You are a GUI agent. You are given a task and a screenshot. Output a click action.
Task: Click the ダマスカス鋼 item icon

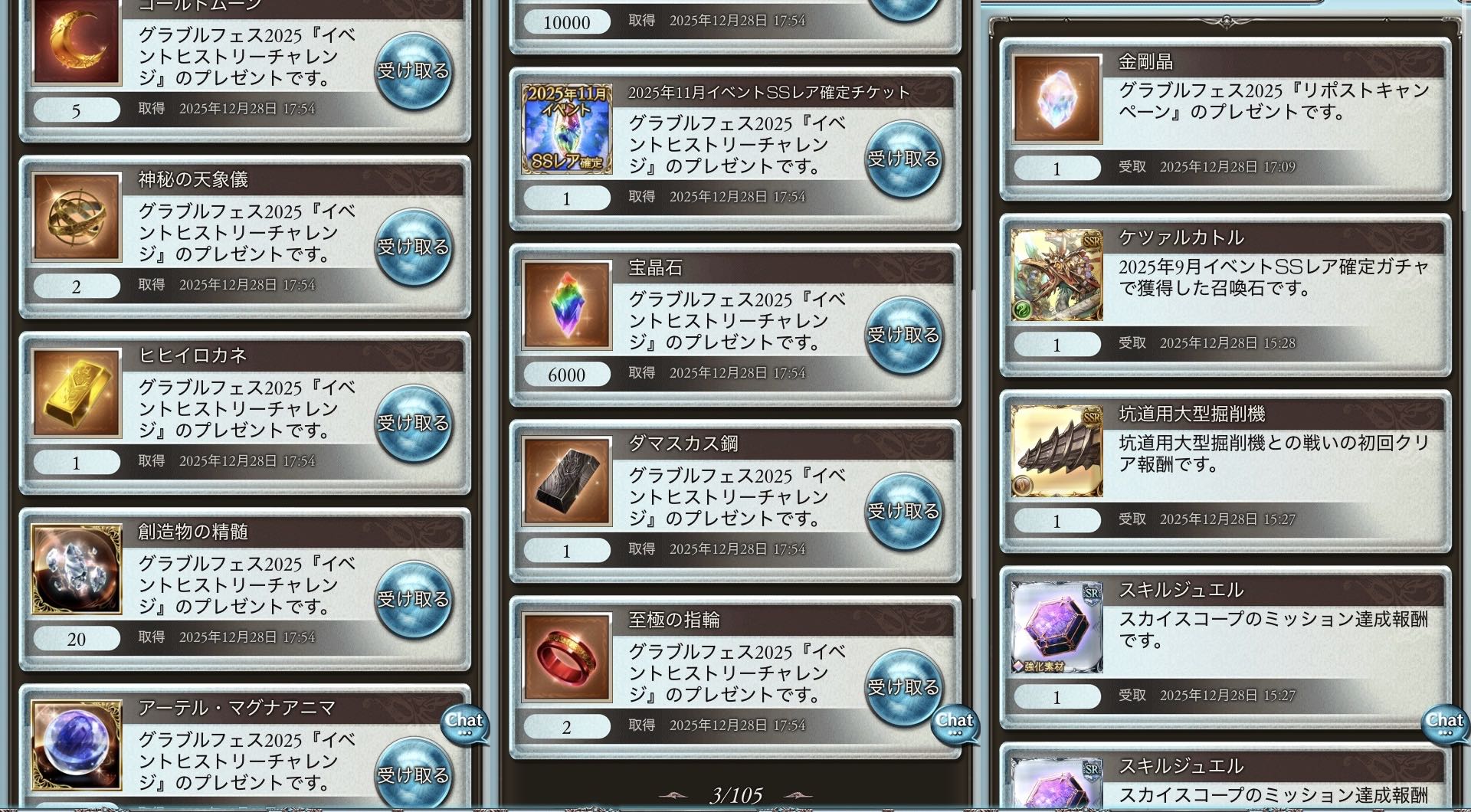[x=567, y=481]
